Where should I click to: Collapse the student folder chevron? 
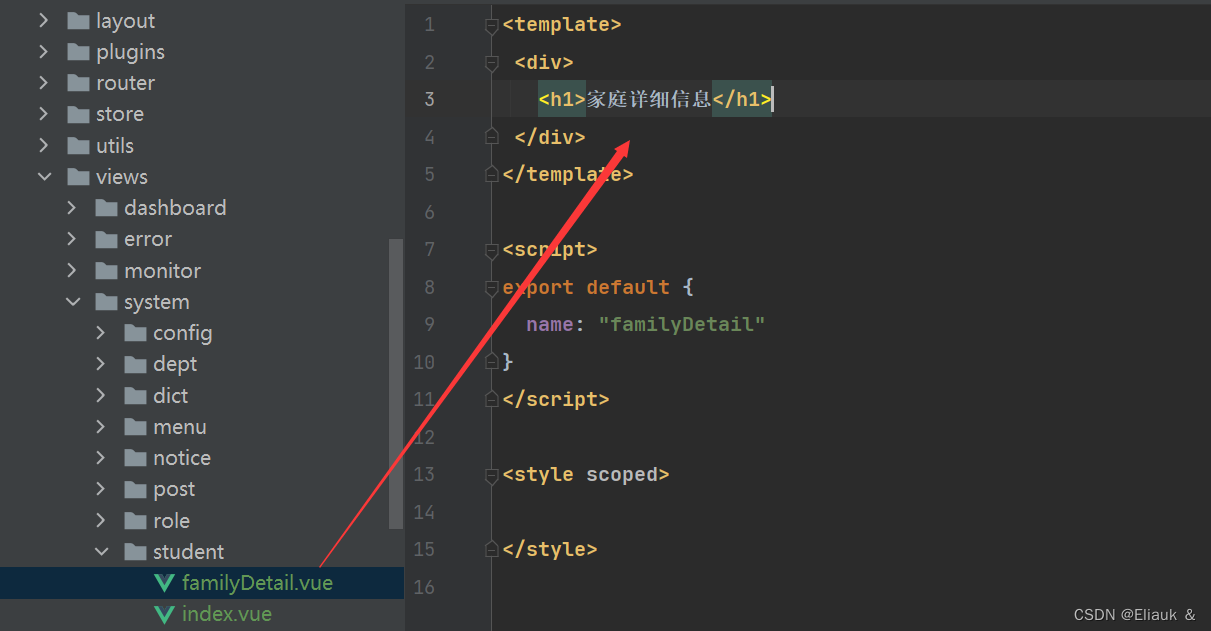[x=101, y=552]
